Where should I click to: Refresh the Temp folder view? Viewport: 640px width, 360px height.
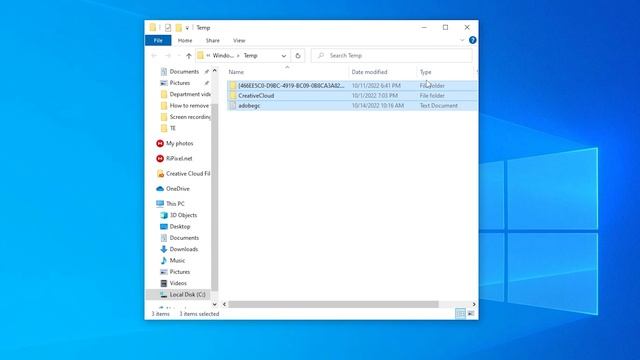[298, 56]
